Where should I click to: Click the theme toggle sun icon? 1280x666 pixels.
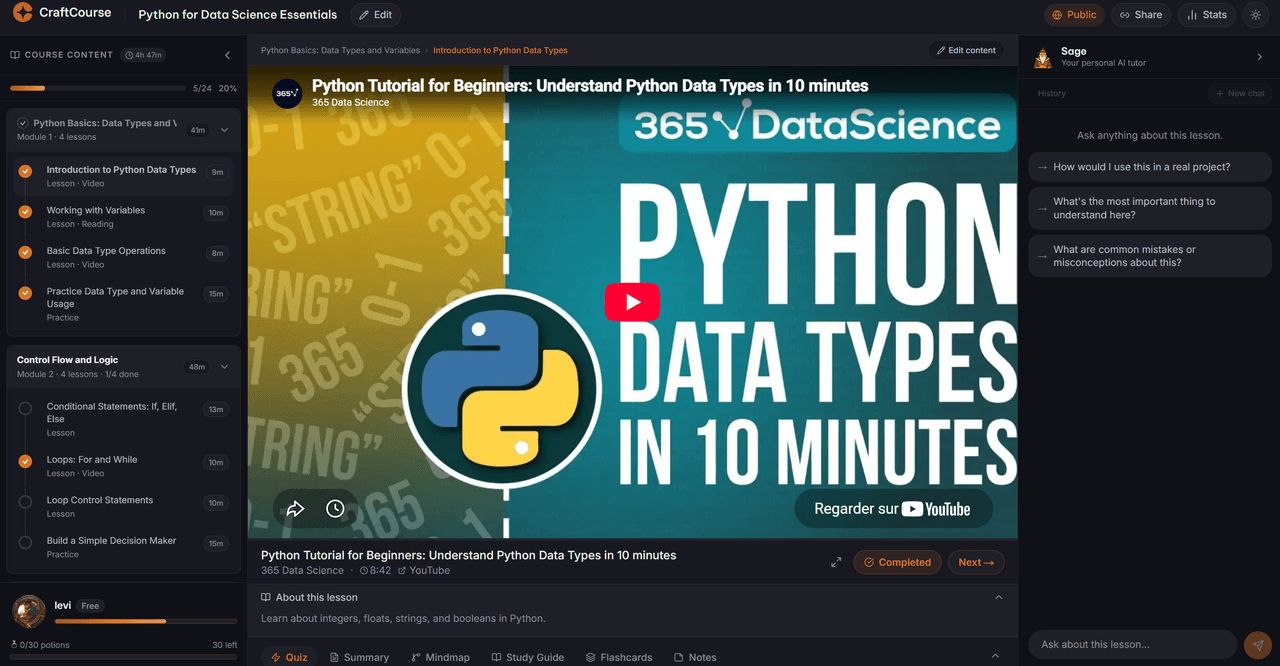click(1256, 15)
